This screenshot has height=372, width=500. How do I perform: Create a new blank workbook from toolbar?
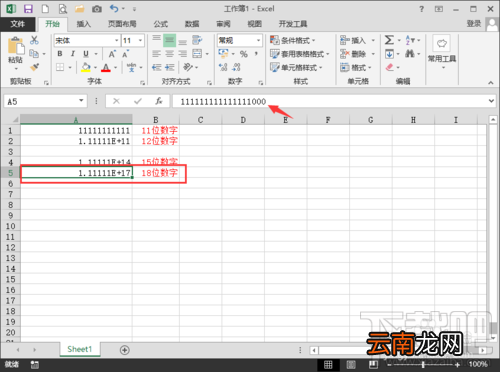tap(45, 9)
